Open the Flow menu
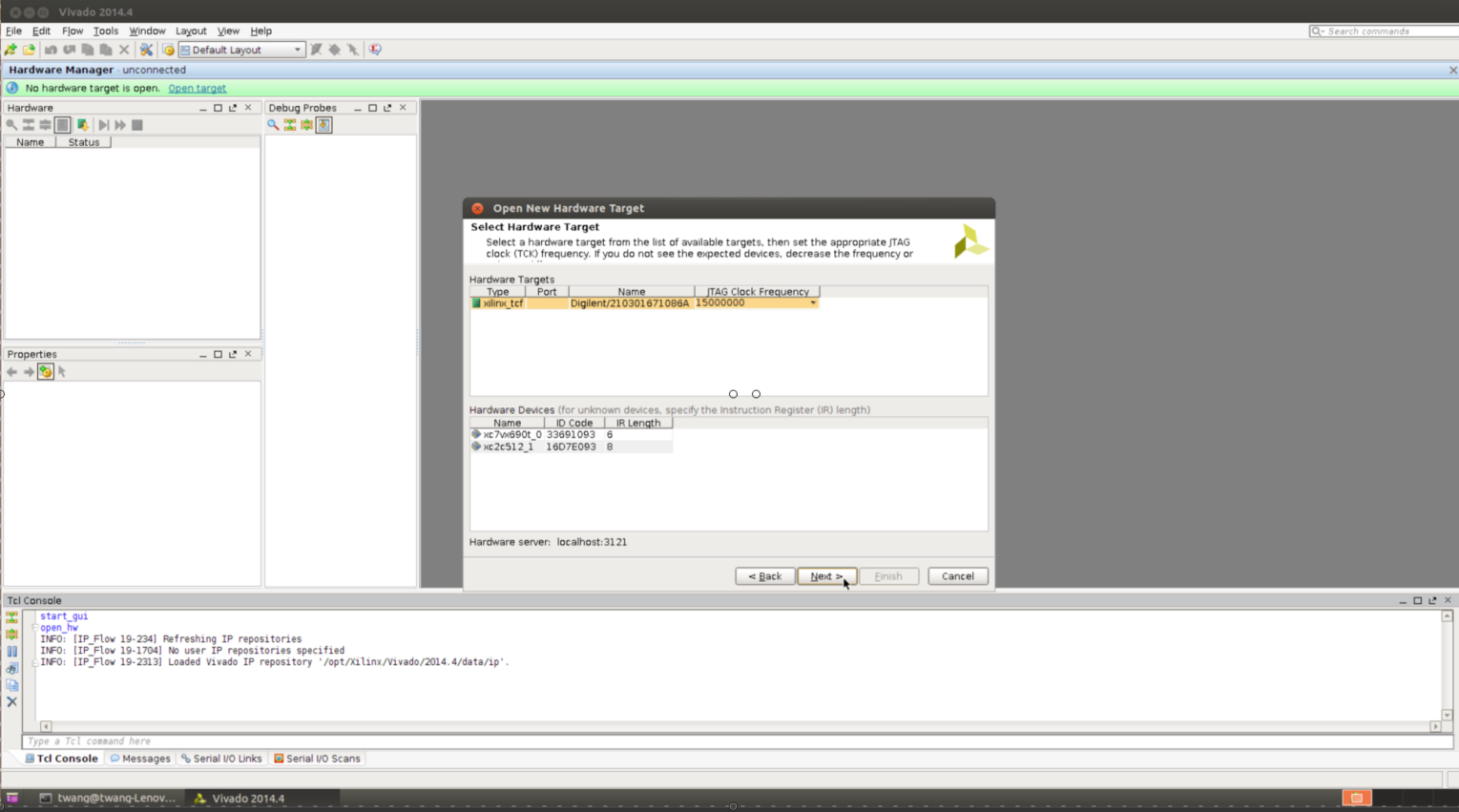 [72, 31]
